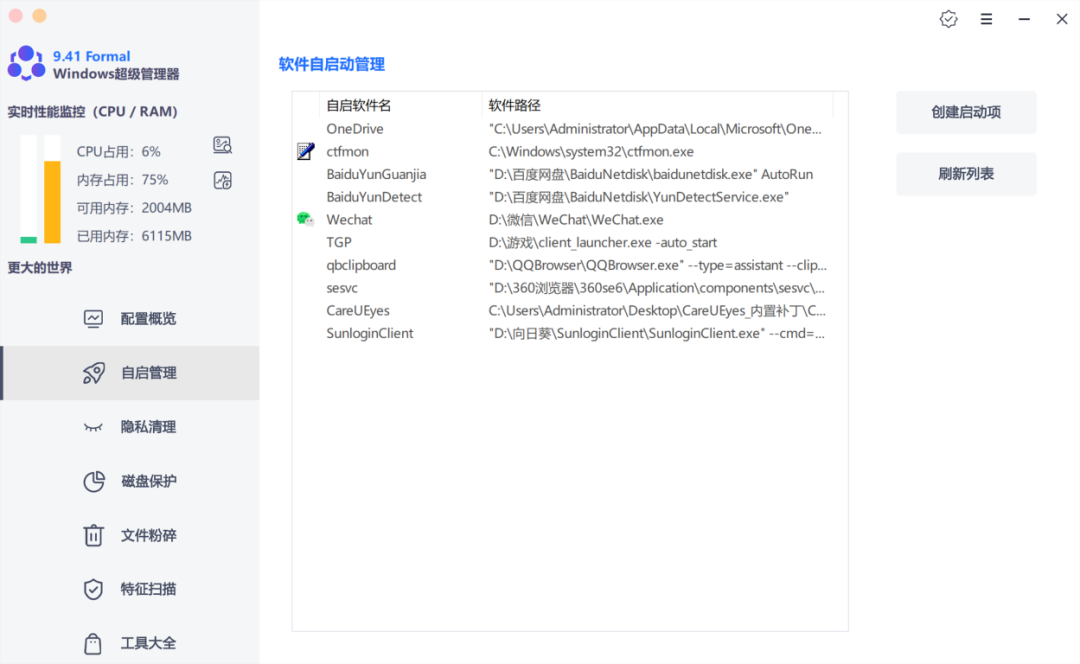Open the 配置概览 section
1080x664 pixels.
click(x=131, y=318)
